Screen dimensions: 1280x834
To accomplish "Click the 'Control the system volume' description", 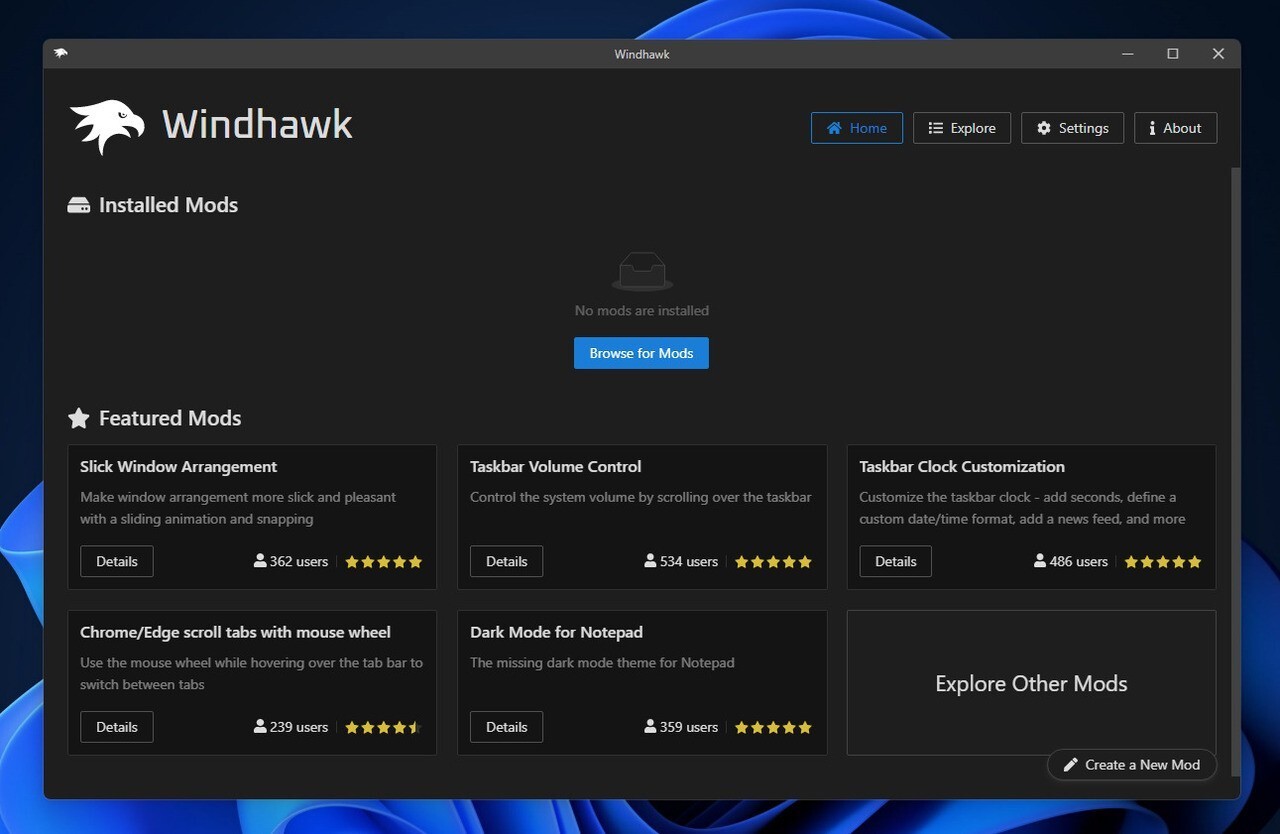I will pyautogui.click(x=641, y=497).
